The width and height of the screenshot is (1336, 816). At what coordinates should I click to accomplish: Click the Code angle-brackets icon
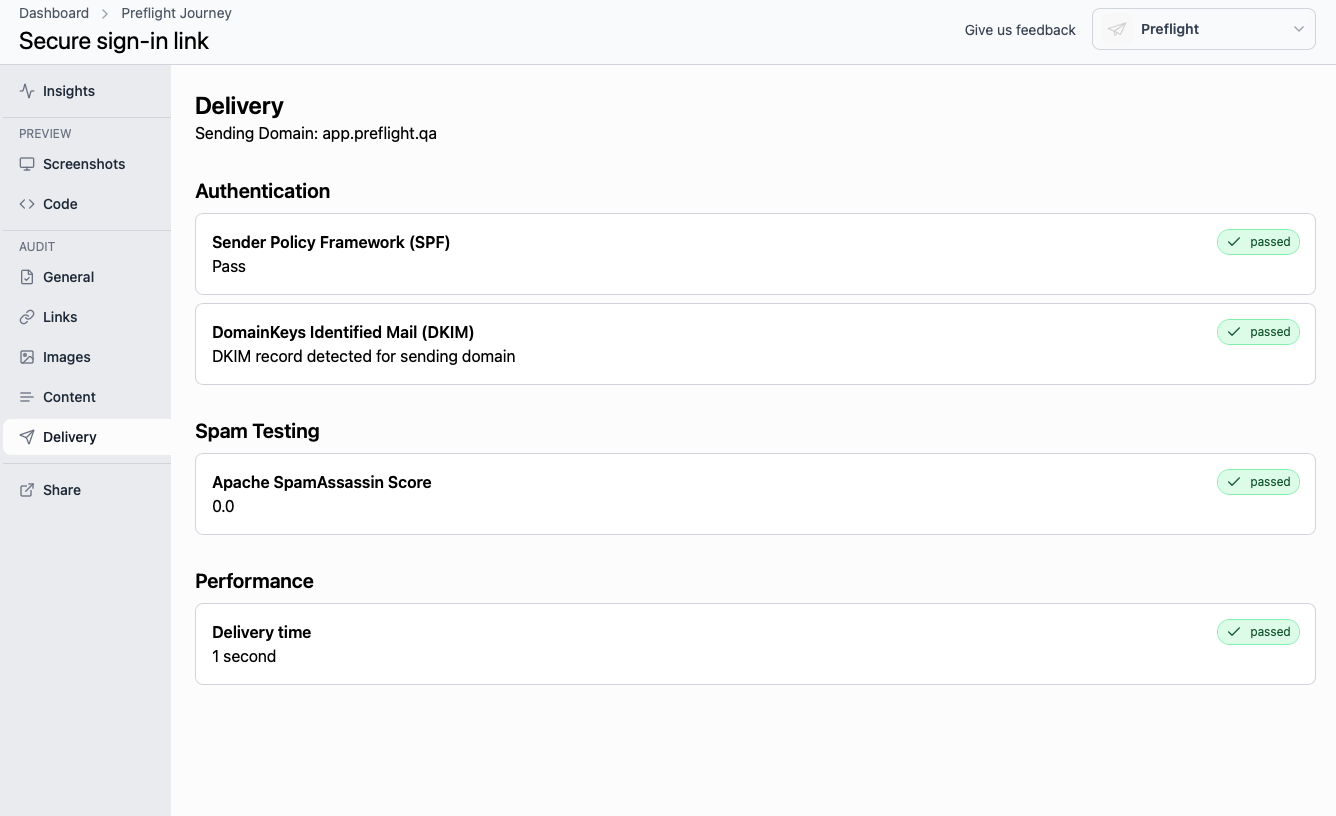tap(26, 203)
